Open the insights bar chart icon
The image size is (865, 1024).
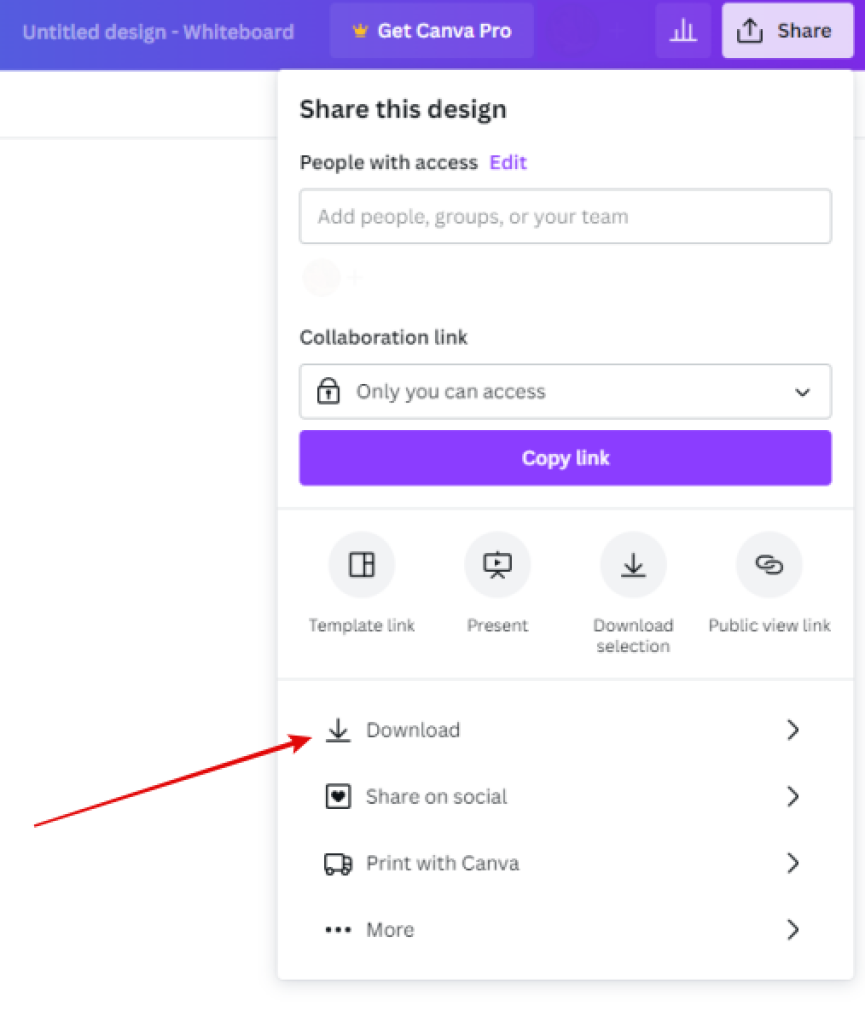683,31
